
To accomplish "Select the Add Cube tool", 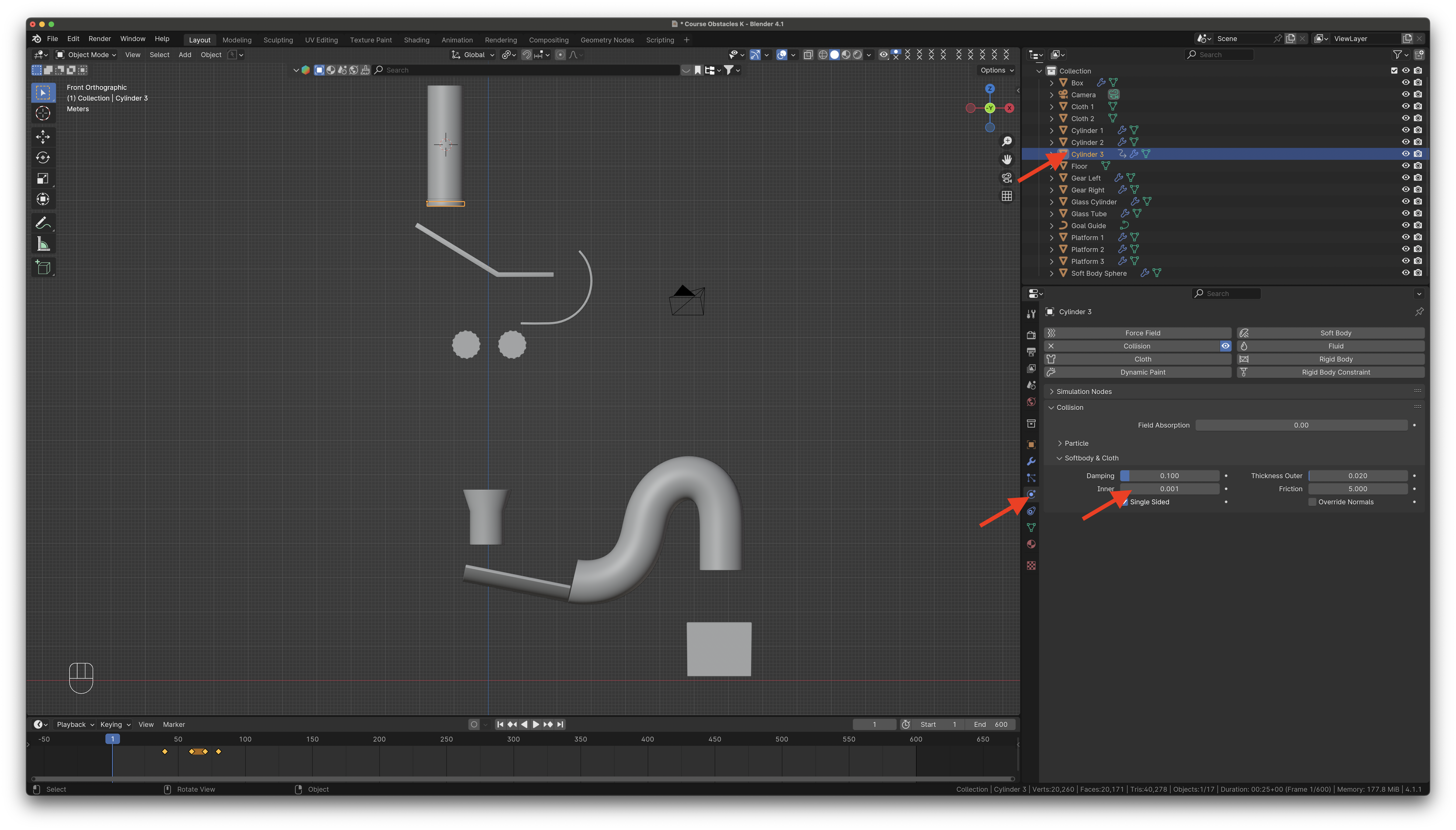I will pos(43,267).
